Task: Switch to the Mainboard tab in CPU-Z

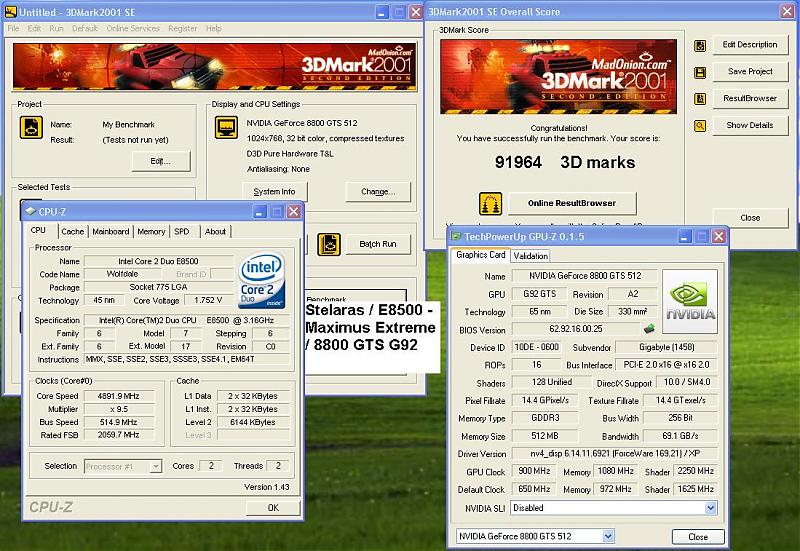Action: 111,232
